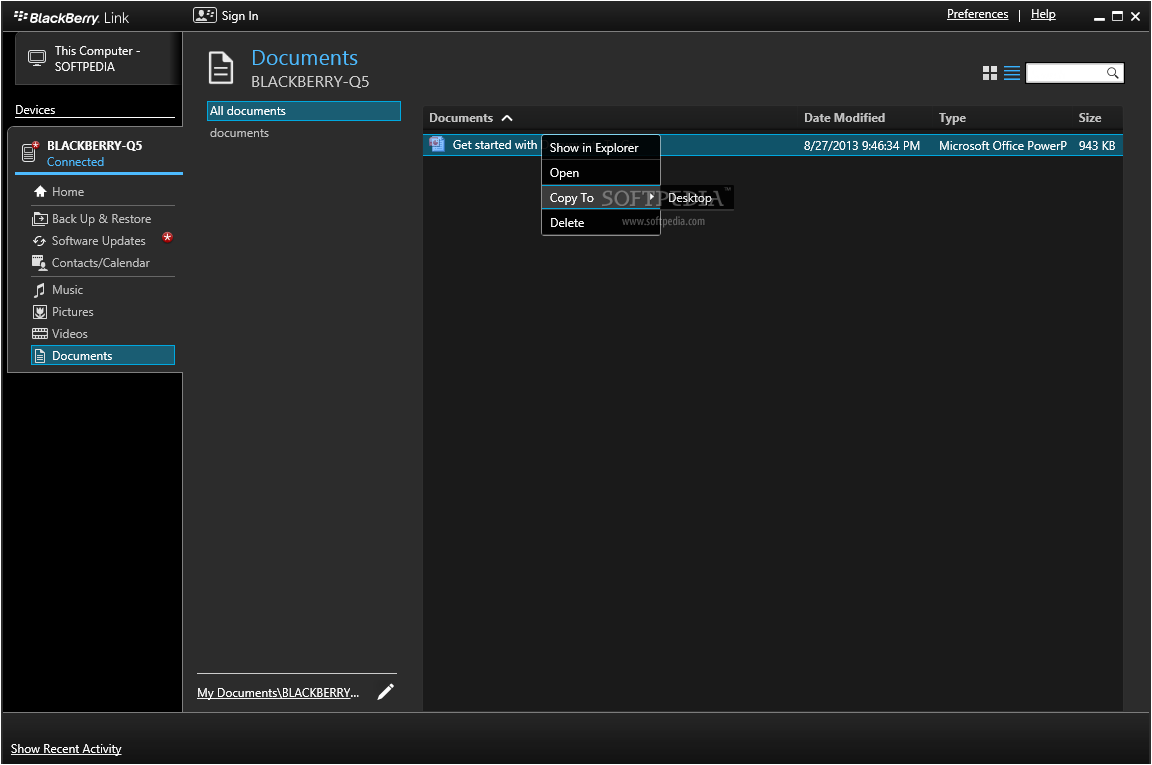
Task: Open the Home section label
Action: [x=68, y=192]
